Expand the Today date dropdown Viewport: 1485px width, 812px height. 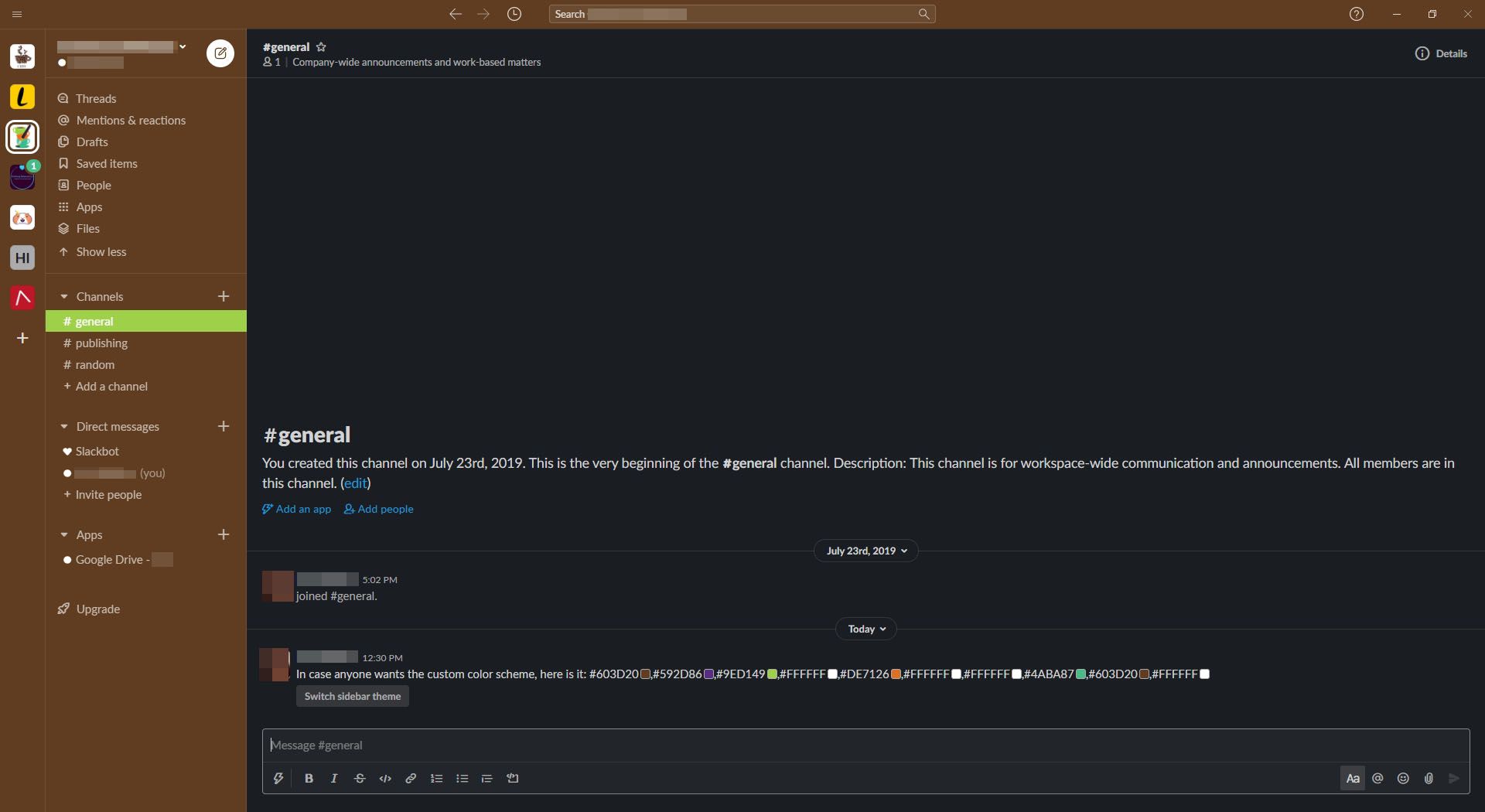tap(865, 629)
